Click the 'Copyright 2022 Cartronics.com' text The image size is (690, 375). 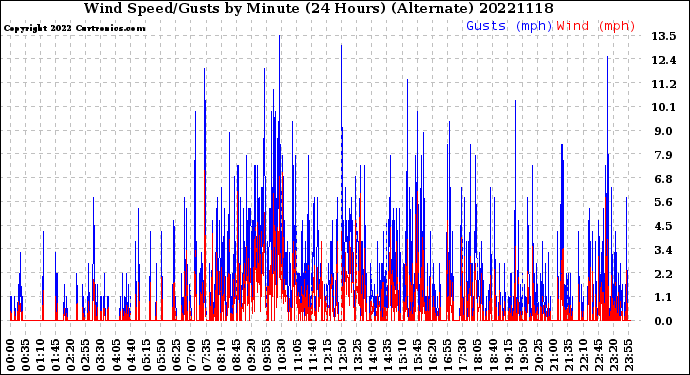[x=74, y=28]
